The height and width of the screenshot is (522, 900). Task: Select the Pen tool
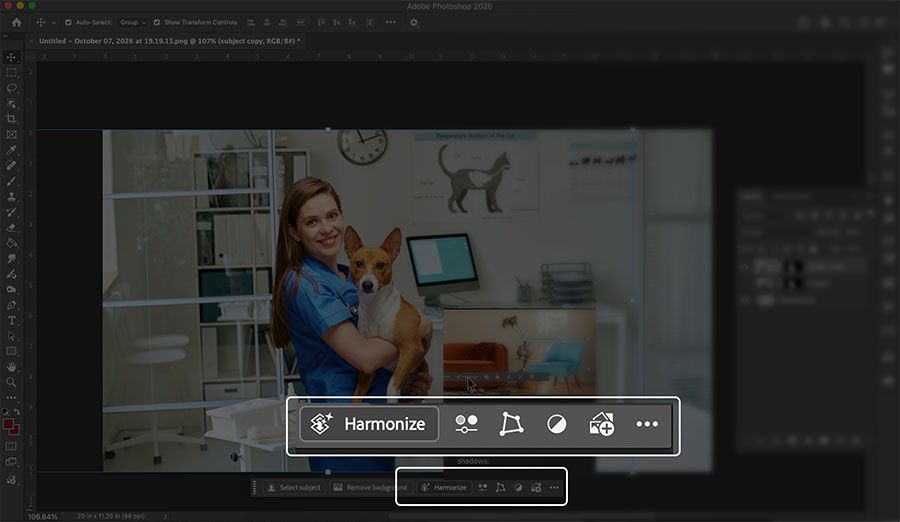[x=11, y=306]
